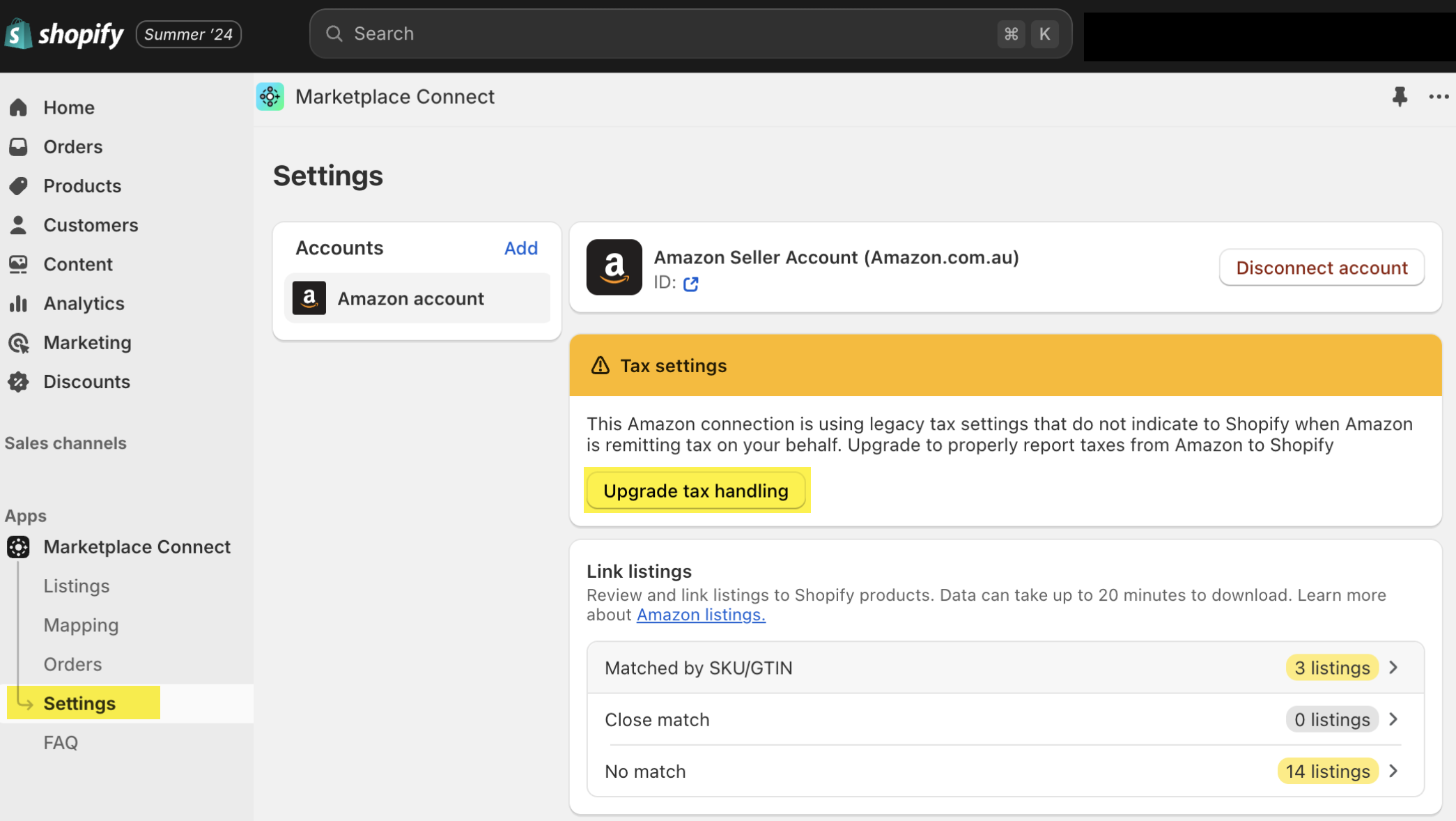Open the No match row

coord(1005,771)
